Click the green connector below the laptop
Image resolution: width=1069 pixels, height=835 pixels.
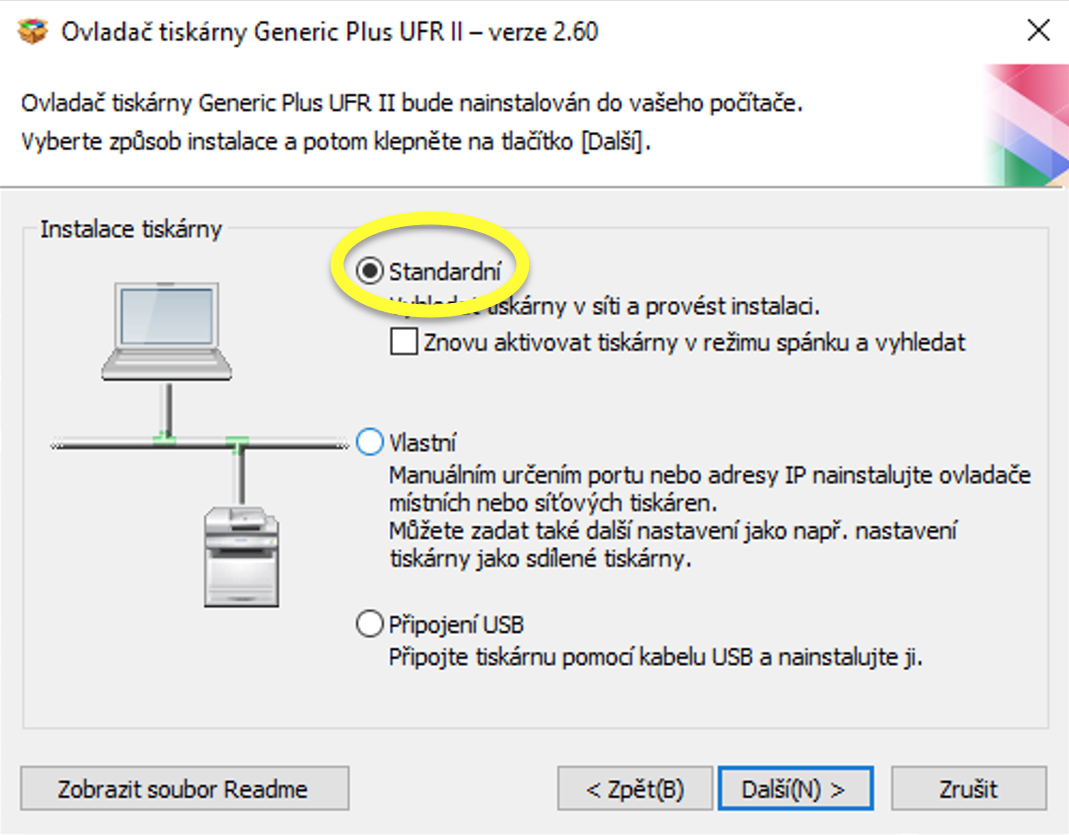(x=165, y=439)
